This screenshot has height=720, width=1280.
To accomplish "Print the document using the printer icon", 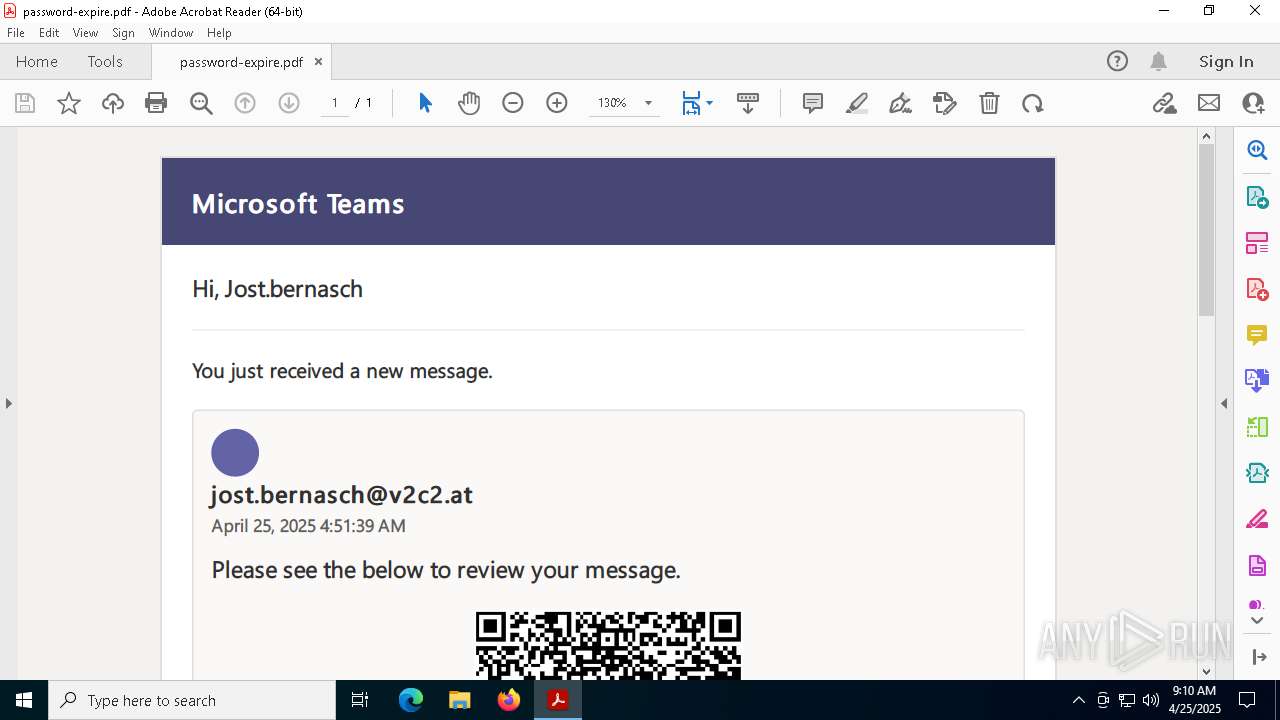I will [x=156, y=103].
